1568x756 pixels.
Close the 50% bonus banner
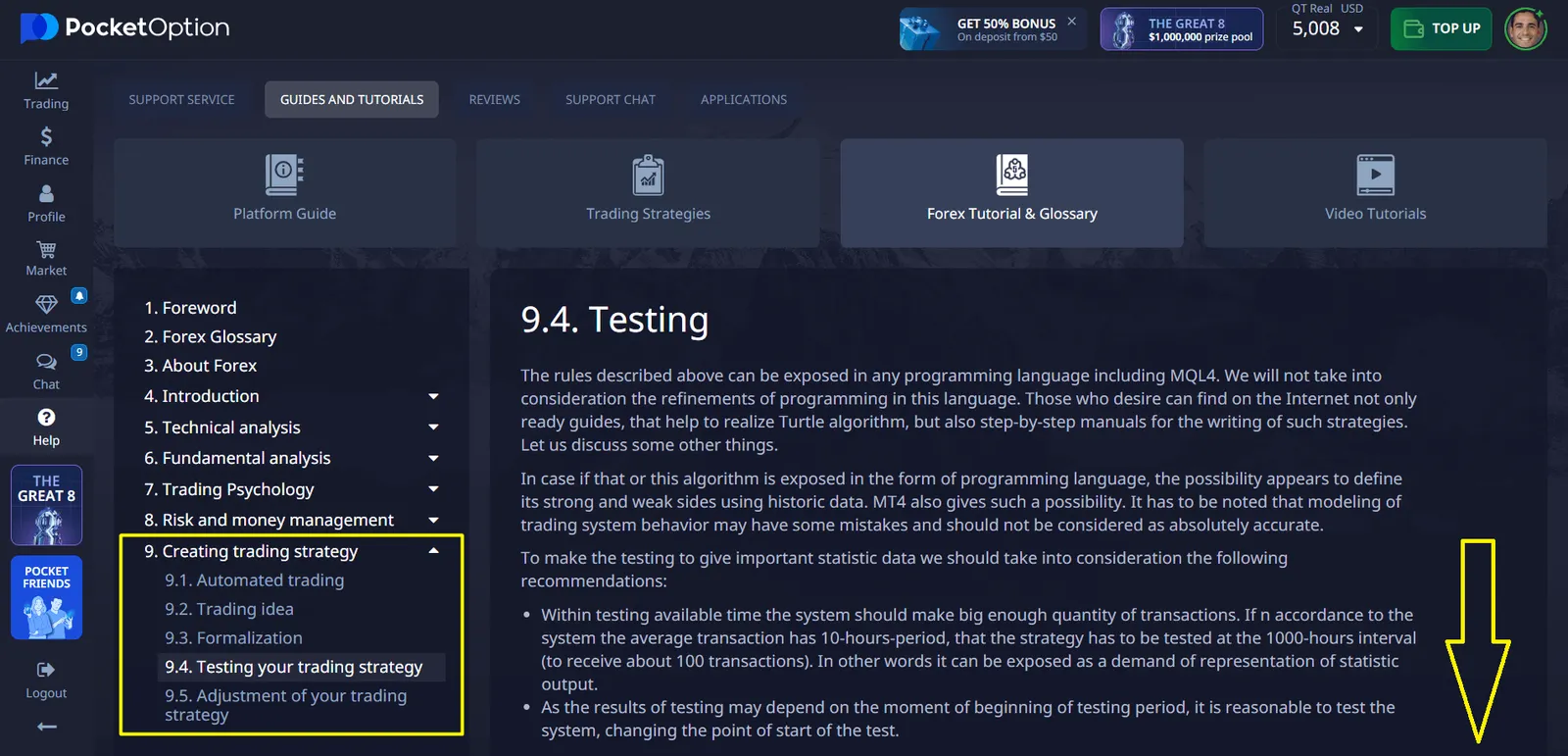tap(1071, 21)
